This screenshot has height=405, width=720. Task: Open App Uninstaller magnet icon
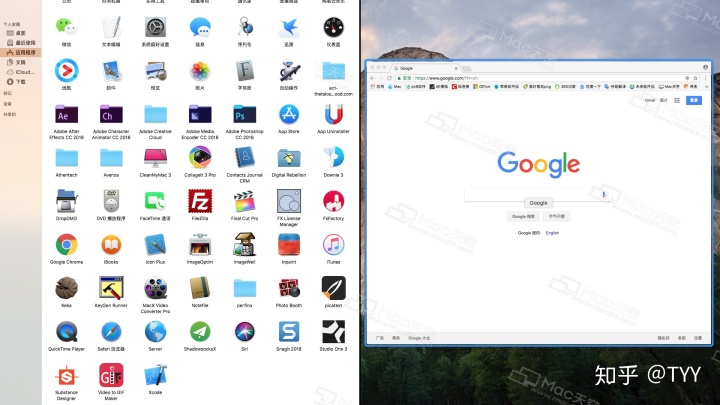pyautogui.click(x=333, y=114)
